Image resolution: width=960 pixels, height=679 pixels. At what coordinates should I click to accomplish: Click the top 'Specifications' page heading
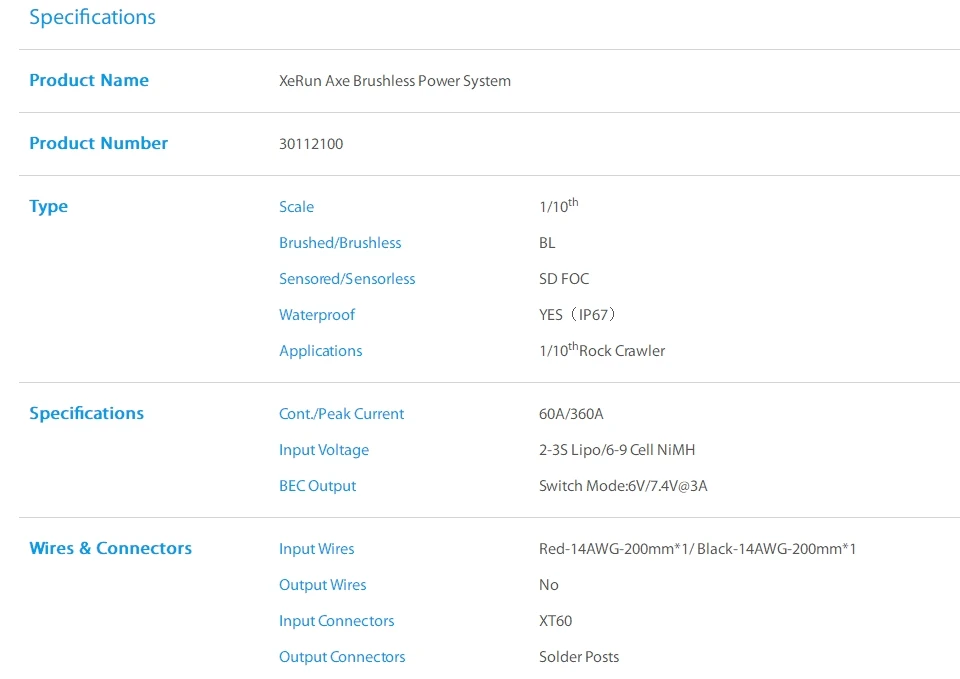(x=92, y=17)
